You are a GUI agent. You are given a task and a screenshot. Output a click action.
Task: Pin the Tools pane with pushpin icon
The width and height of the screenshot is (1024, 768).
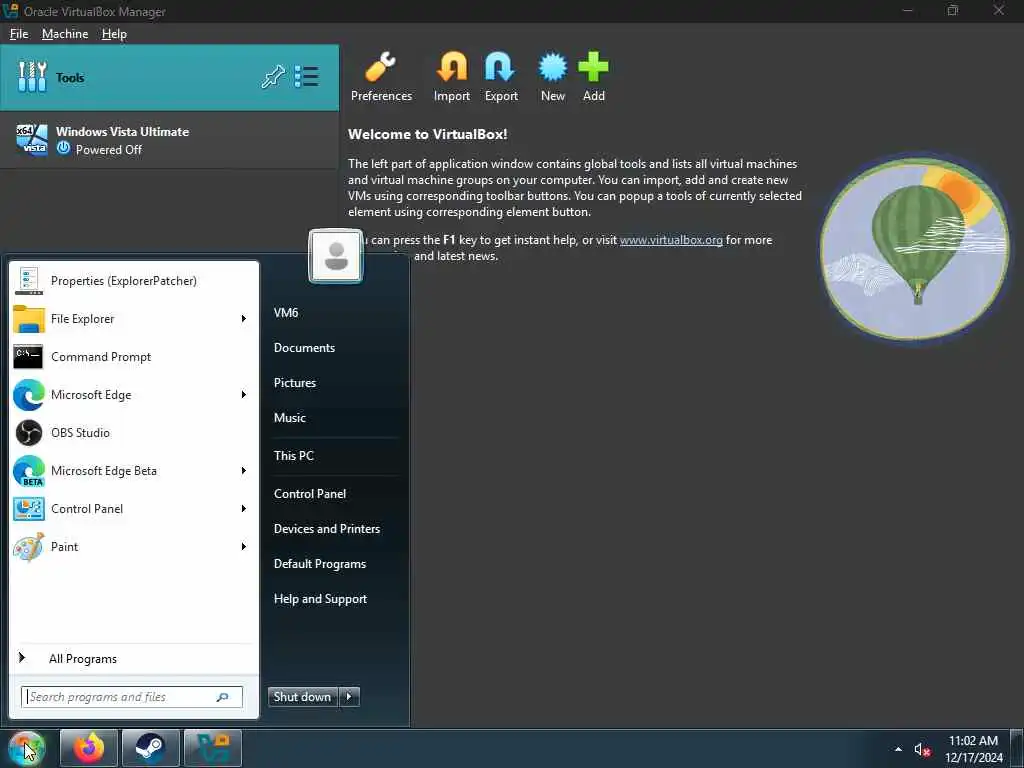tap(272, 77)
